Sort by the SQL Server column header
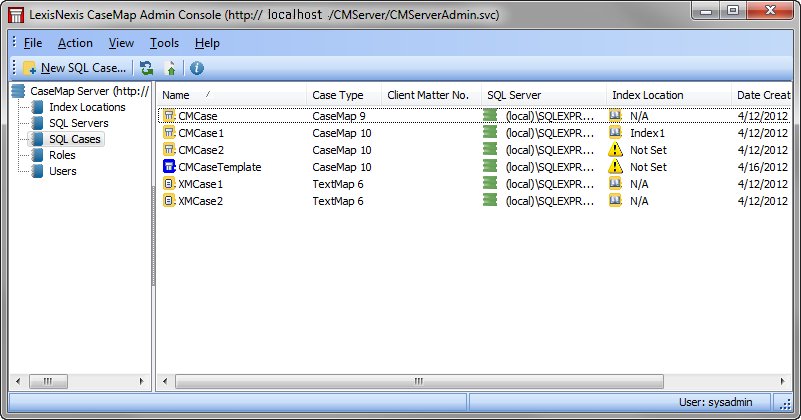 pyautogui.click(x=544, y=95)
